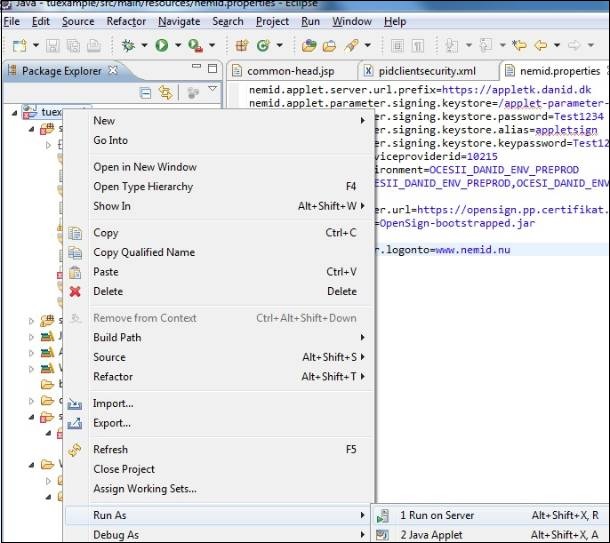This screenshot has height=543, width=610.
Task: Open the External Tools dropdown arrow
Action: tap(212, 46)
